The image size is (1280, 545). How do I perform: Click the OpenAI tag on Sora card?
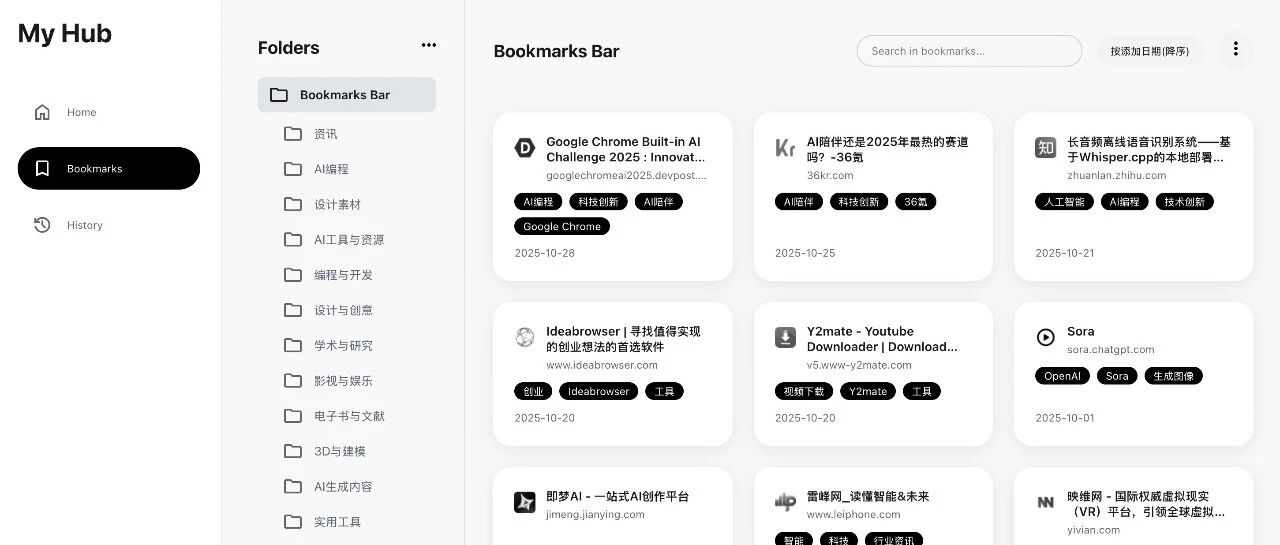tap(1062, 376)
